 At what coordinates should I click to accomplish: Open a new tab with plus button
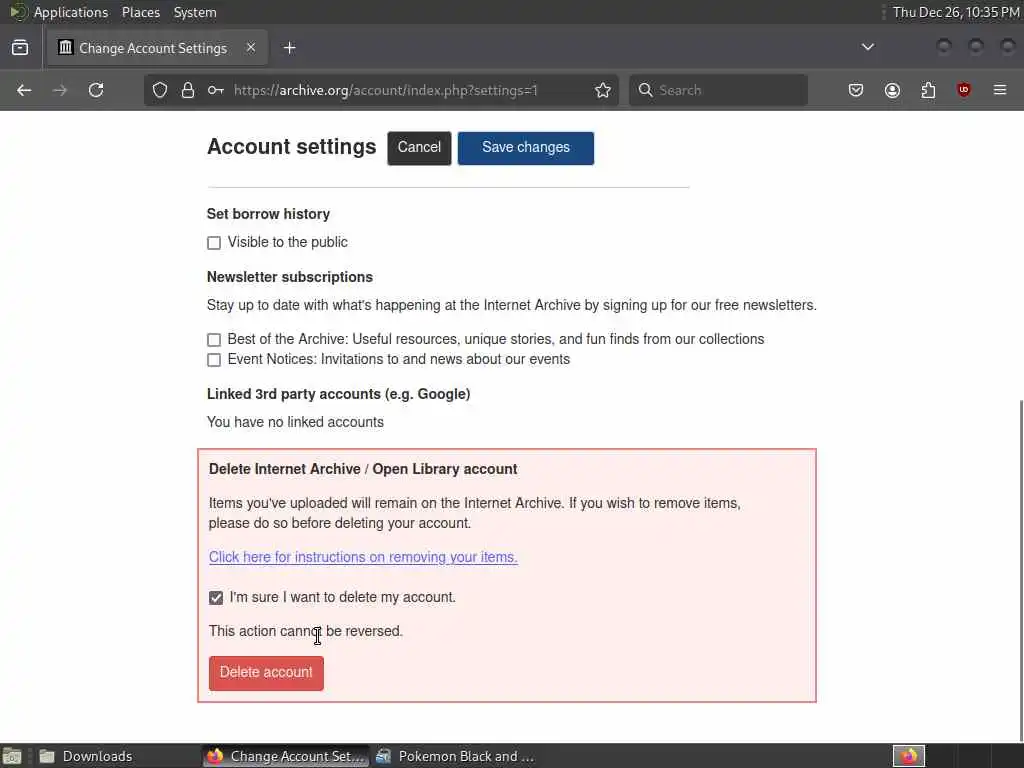tap(290, 48)
